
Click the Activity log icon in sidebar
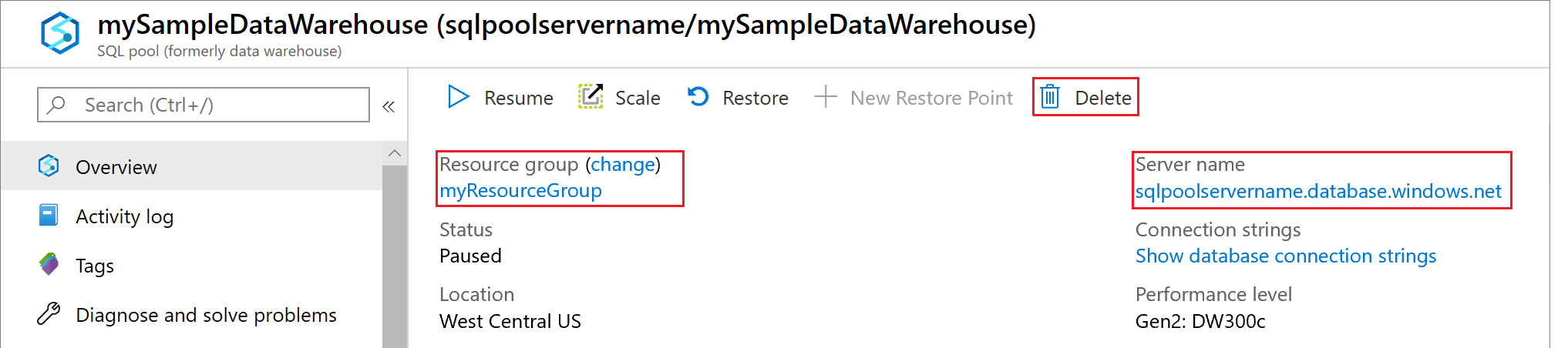(x=49, y=216)
